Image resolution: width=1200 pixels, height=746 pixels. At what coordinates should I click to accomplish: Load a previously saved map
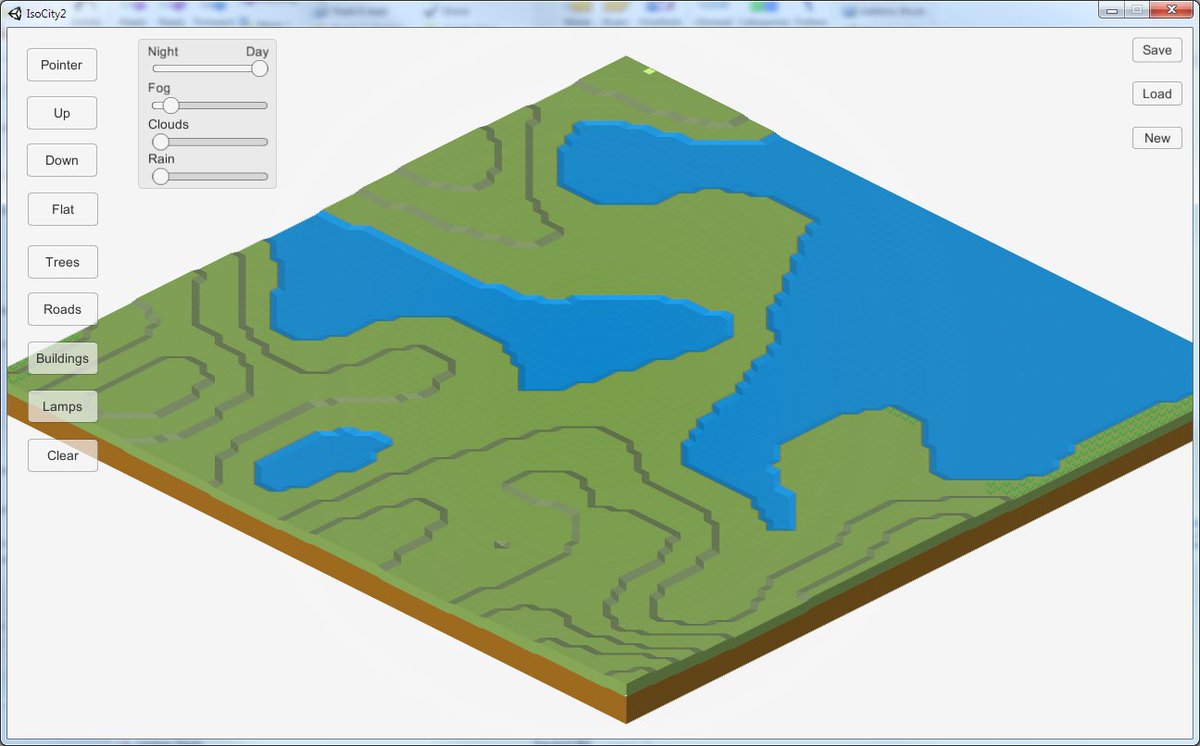pos(1157,93)
